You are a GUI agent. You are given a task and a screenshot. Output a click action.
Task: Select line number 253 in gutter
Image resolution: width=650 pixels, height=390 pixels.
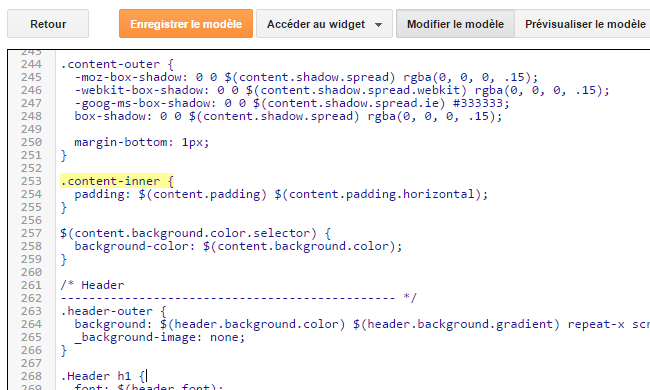click(32, 181)
